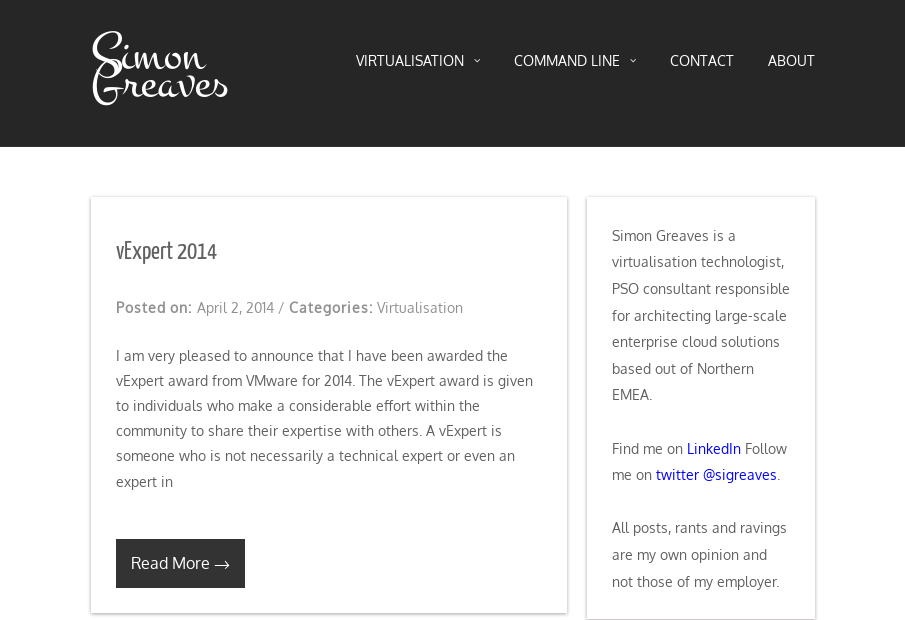
Task: Open the Virtualisation navigation menu item
Action: tap(409, 61)
